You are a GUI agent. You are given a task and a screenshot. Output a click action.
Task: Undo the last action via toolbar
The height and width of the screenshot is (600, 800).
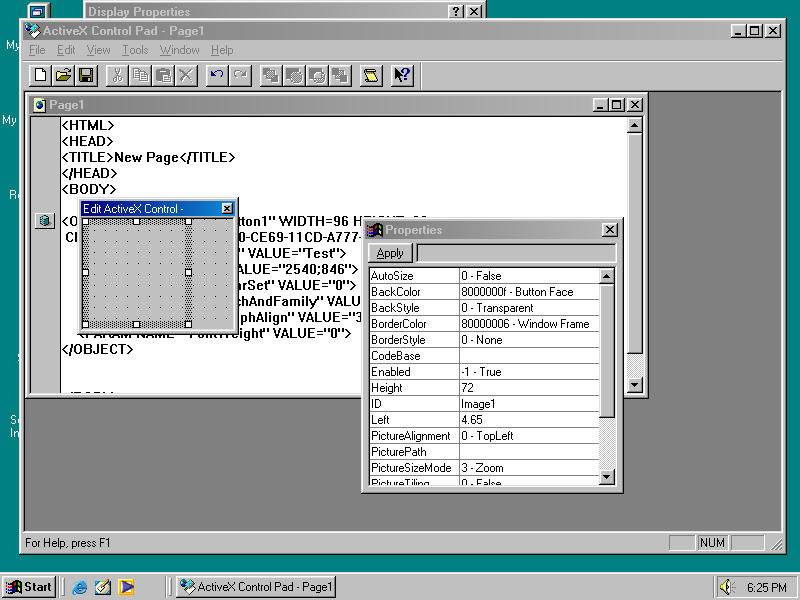(217, 76)
